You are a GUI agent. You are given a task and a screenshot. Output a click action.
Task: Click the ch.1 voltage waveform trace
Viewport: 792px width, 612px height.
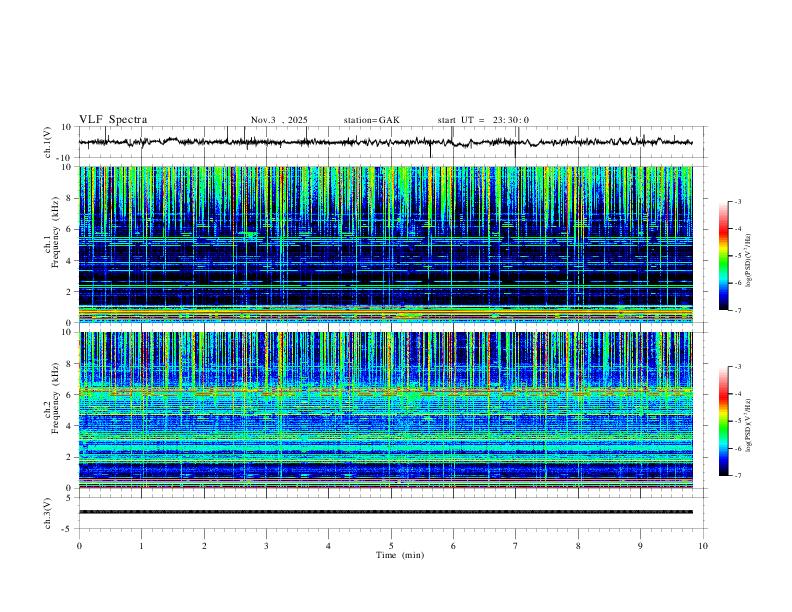(x=385, y=142)
